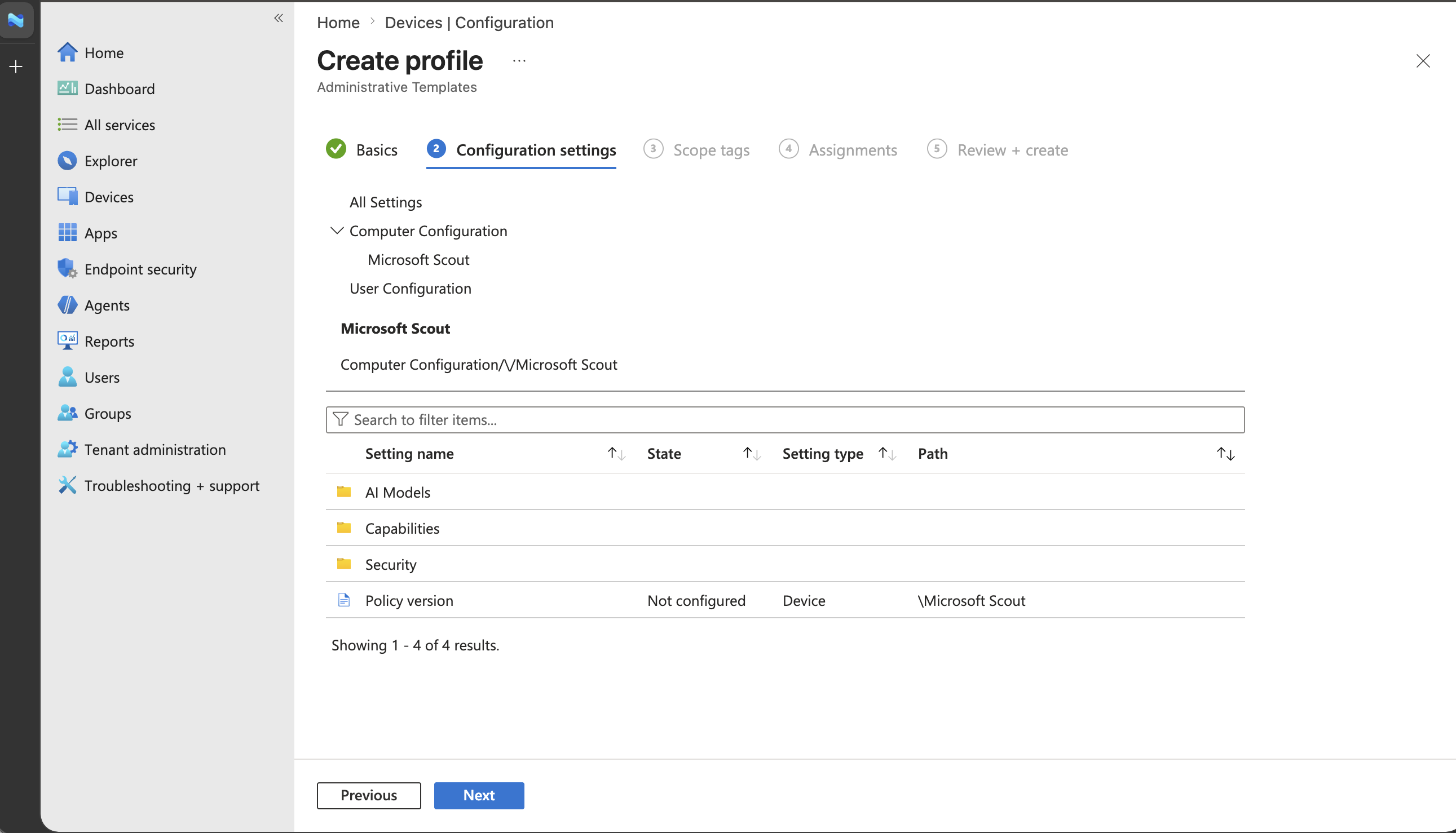Viewport: 1456px width, 833px height.
Task: Select the Configuration settings tab
Action: [x=522, y=150]
